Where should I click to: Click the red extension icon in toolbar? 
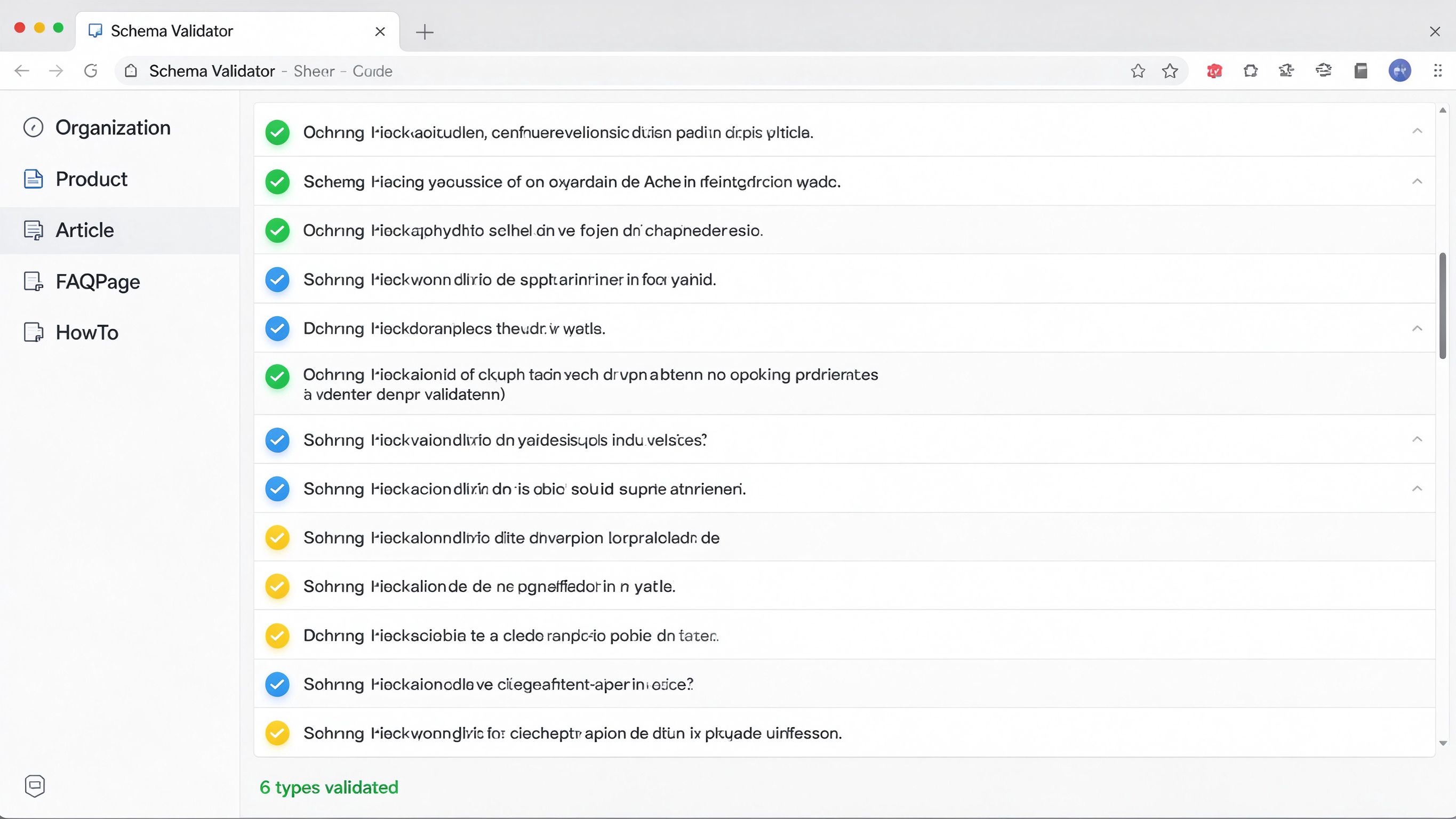pyautogui.click(x=1214, y=71)
